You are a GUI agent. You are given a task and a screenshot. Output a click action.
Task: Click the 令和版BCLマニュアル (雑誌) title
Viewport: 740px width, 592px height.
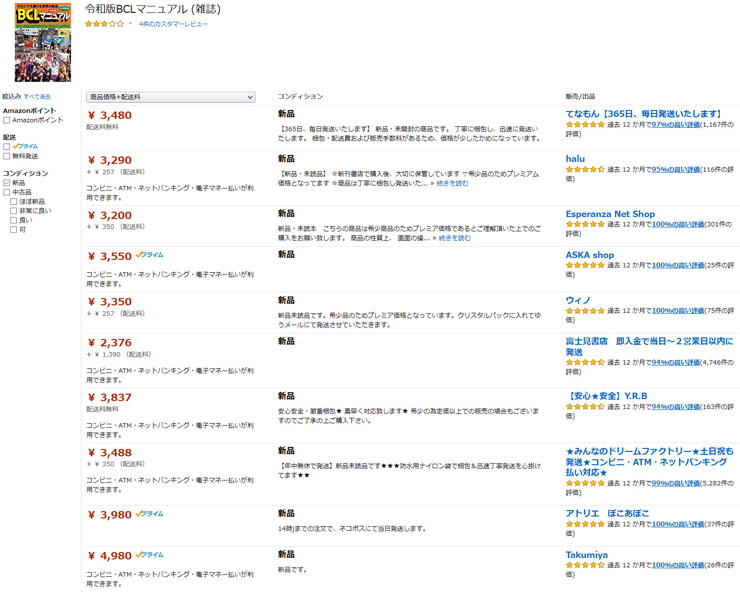point(152,9)
